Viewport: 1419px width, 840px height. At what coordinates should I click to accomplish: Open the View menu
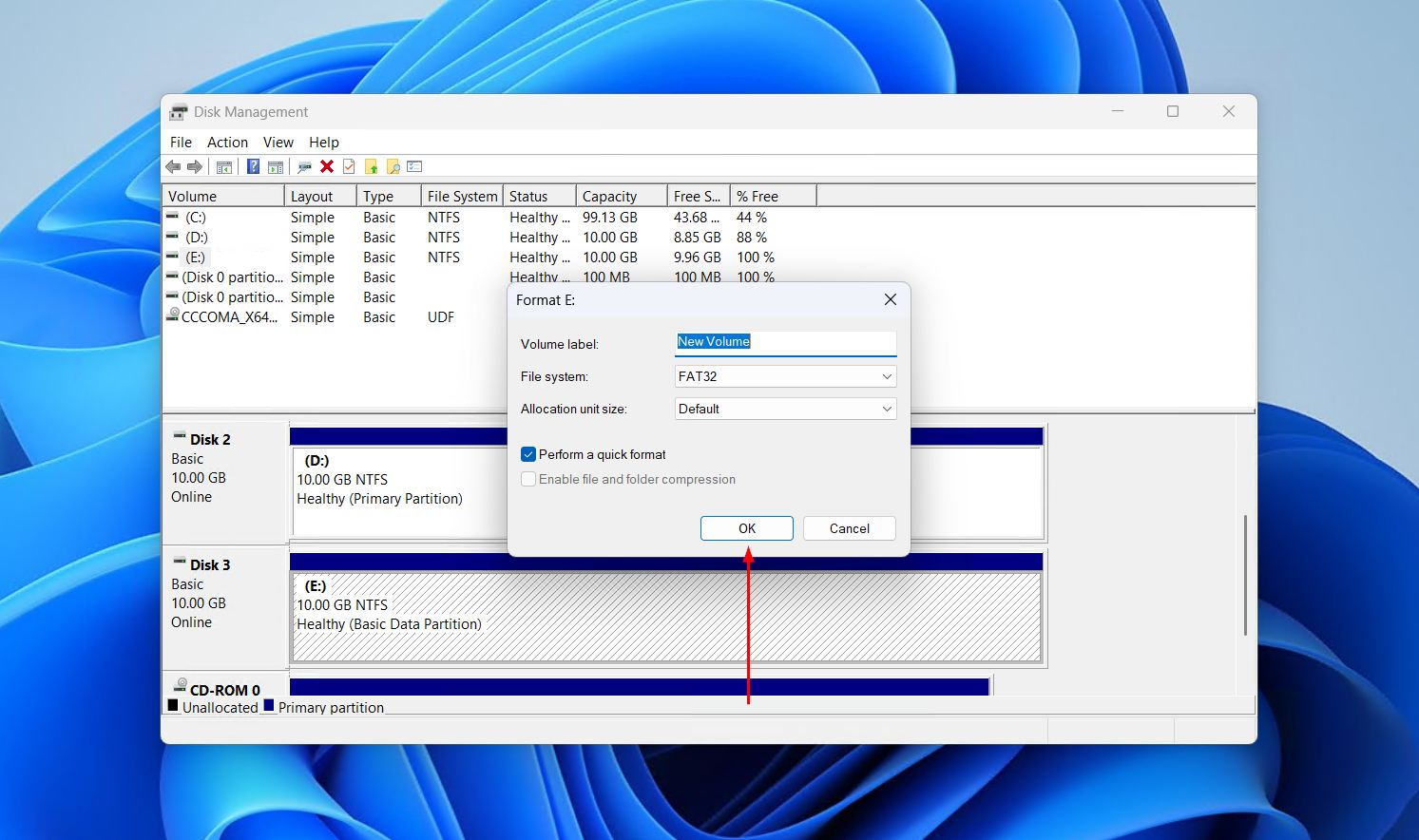point(278,143)
